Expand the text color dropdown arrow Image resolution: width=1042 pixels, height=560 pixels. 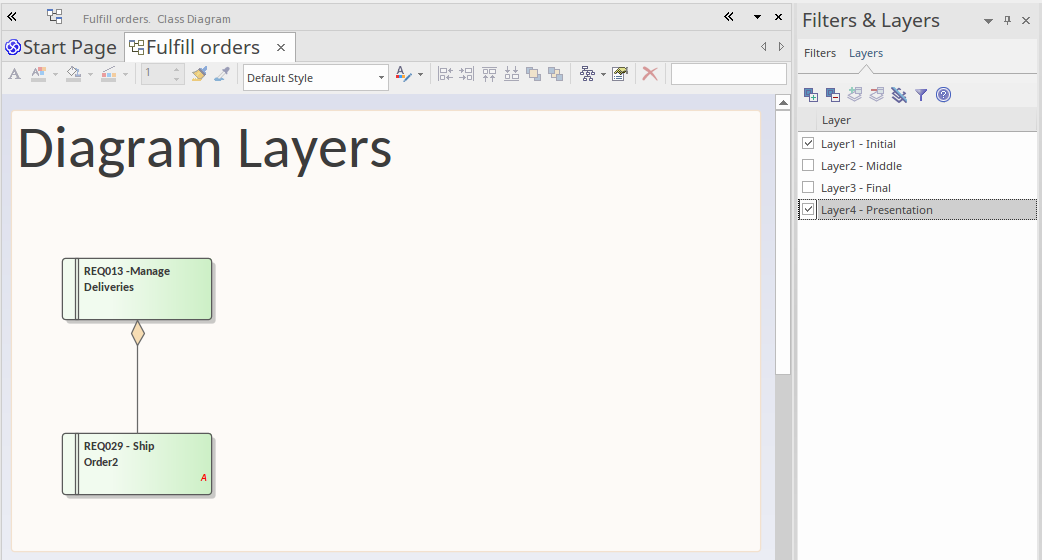click(x=421, y=75)
